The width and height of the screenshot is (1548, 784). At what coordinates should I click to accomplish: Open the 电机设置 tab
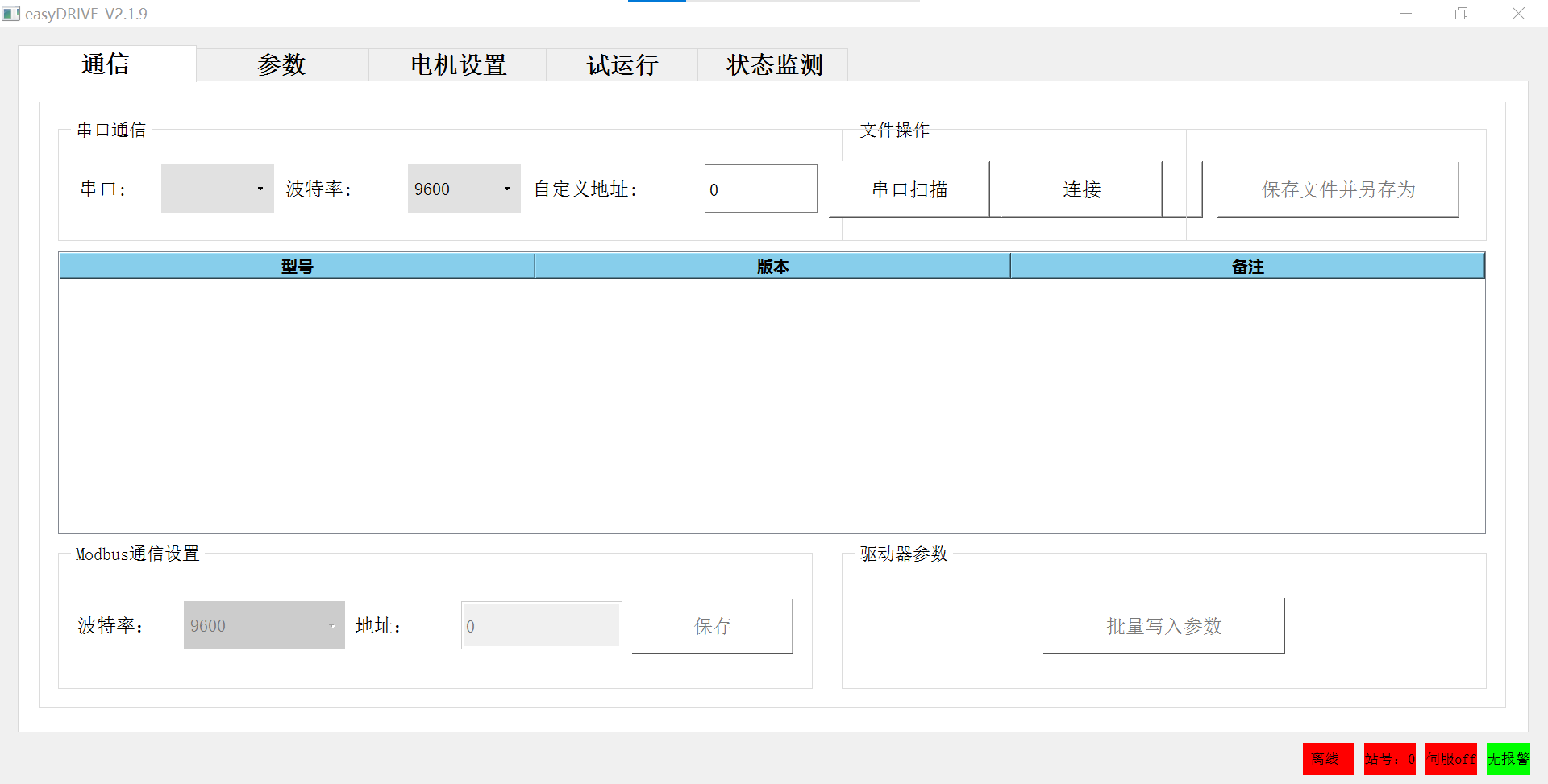click(458, 64)
